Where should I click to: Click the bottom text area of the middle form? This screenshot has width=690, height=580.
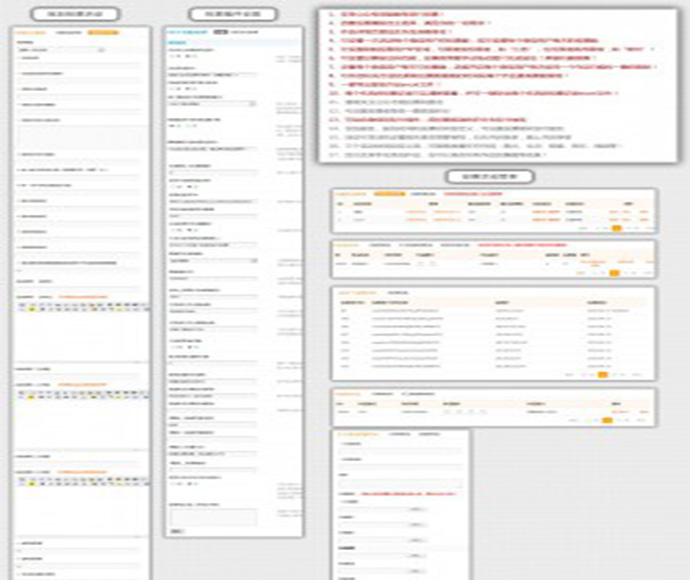pyautogui.click(x=213, y=517)
